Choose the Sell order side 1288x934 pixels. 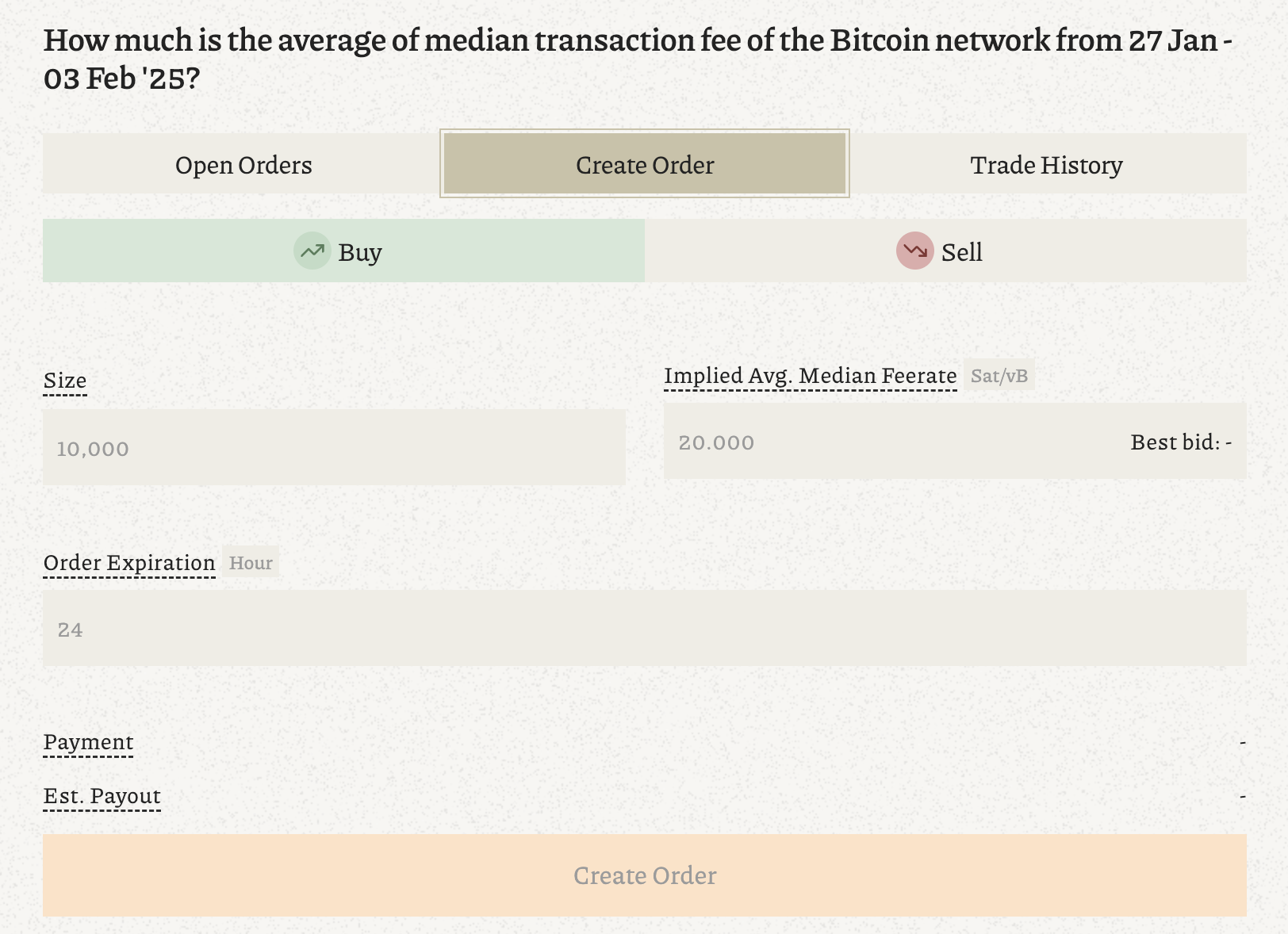[x=945, y=251]
